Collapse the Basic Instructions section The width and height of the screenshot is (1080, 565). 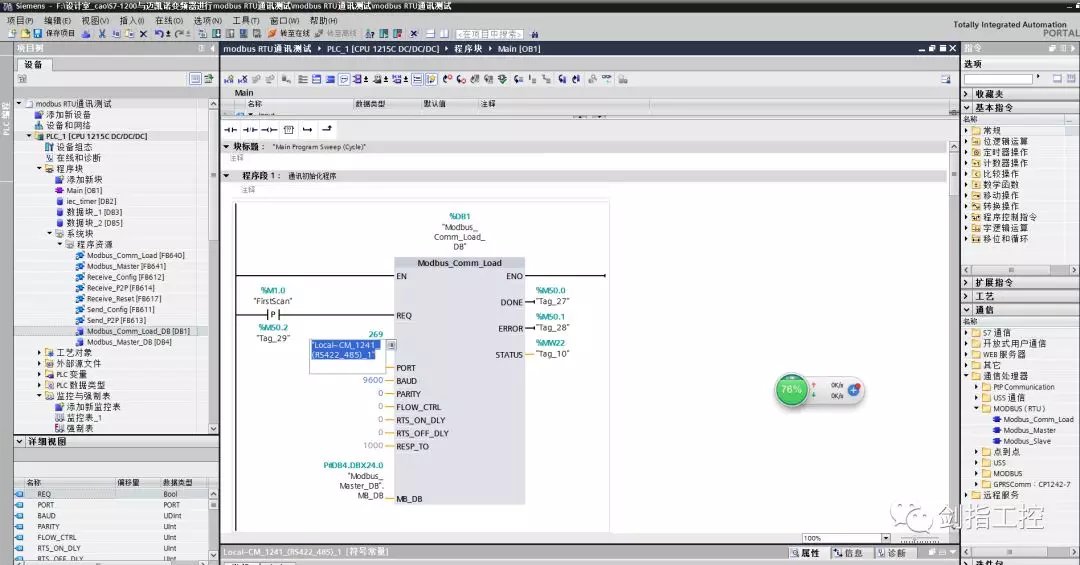point(967,107)
